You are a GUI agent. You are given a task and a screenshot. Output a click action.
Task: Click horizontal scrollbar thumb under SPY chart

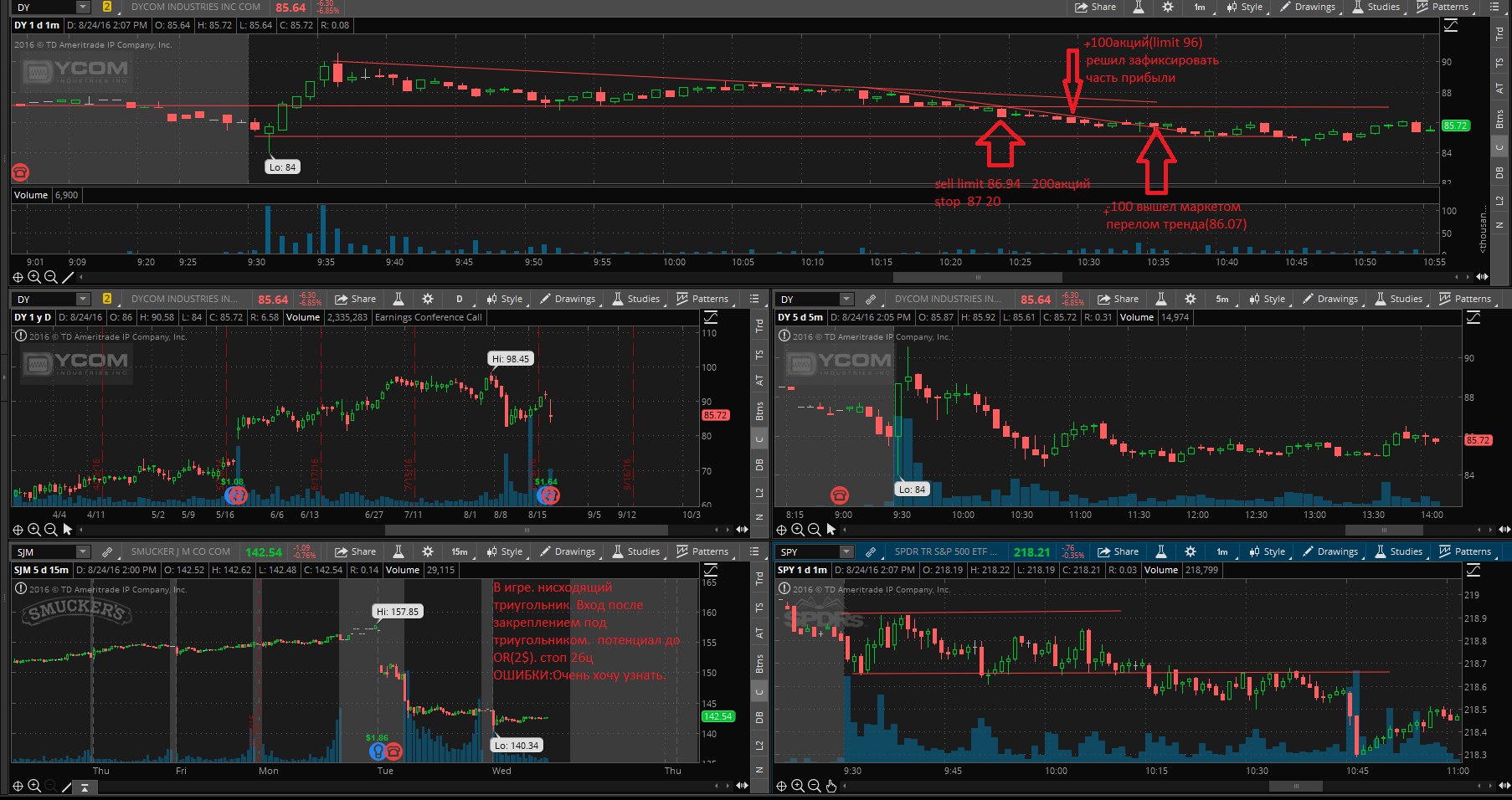(1296, 786)
